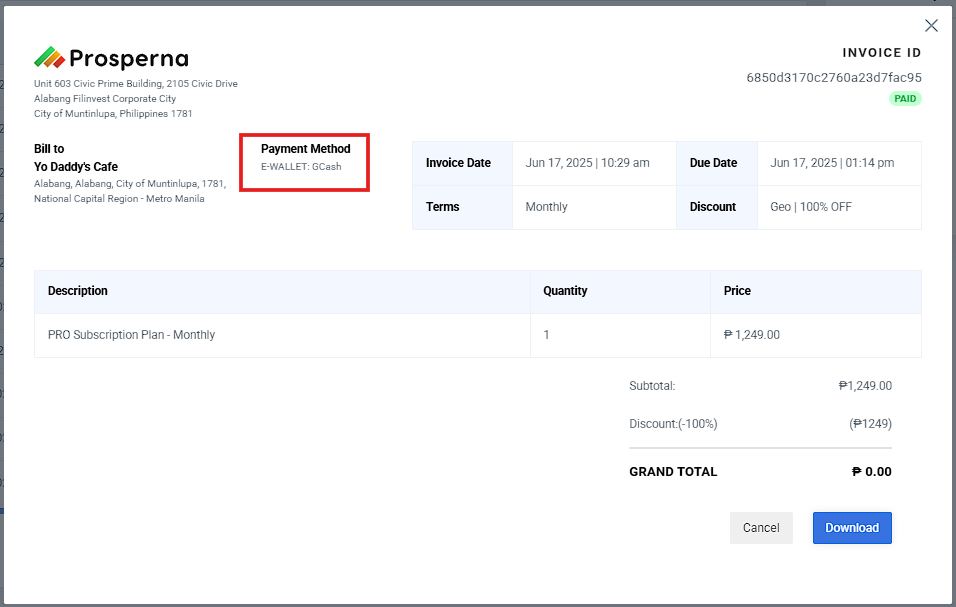Click the Invoice Date value

(587, 163)
